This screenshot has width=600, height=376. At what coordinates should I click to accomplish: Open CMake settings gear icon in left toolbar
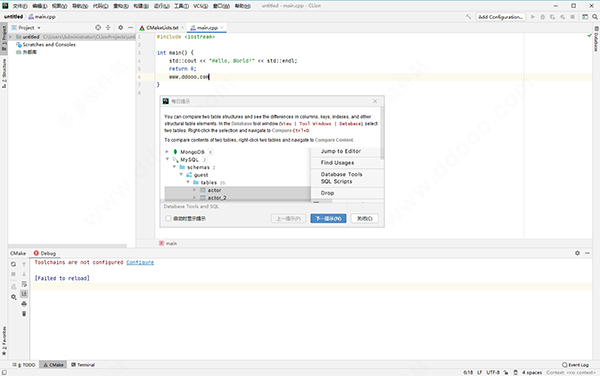click(x=13, y=297)
